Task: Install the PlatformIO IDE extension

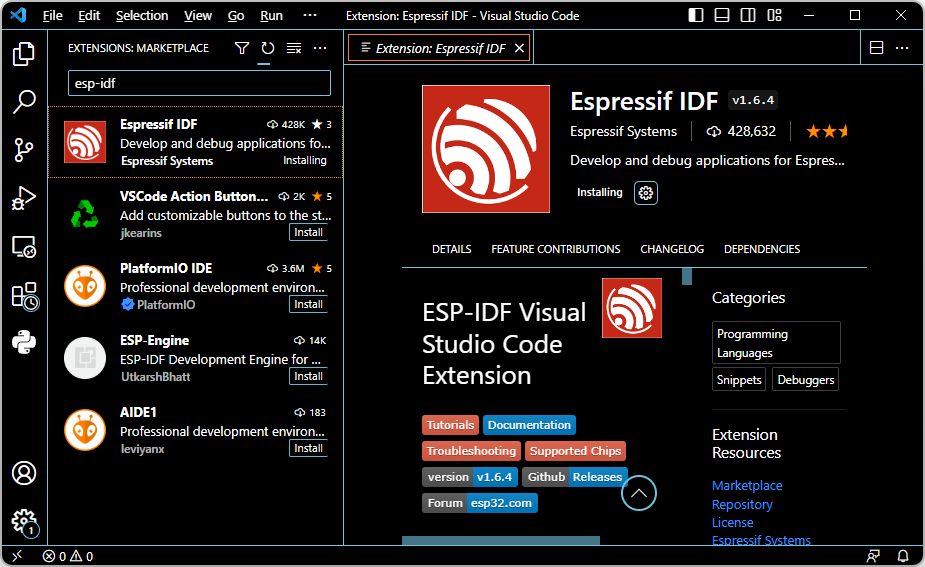Action: coord(309,304)
